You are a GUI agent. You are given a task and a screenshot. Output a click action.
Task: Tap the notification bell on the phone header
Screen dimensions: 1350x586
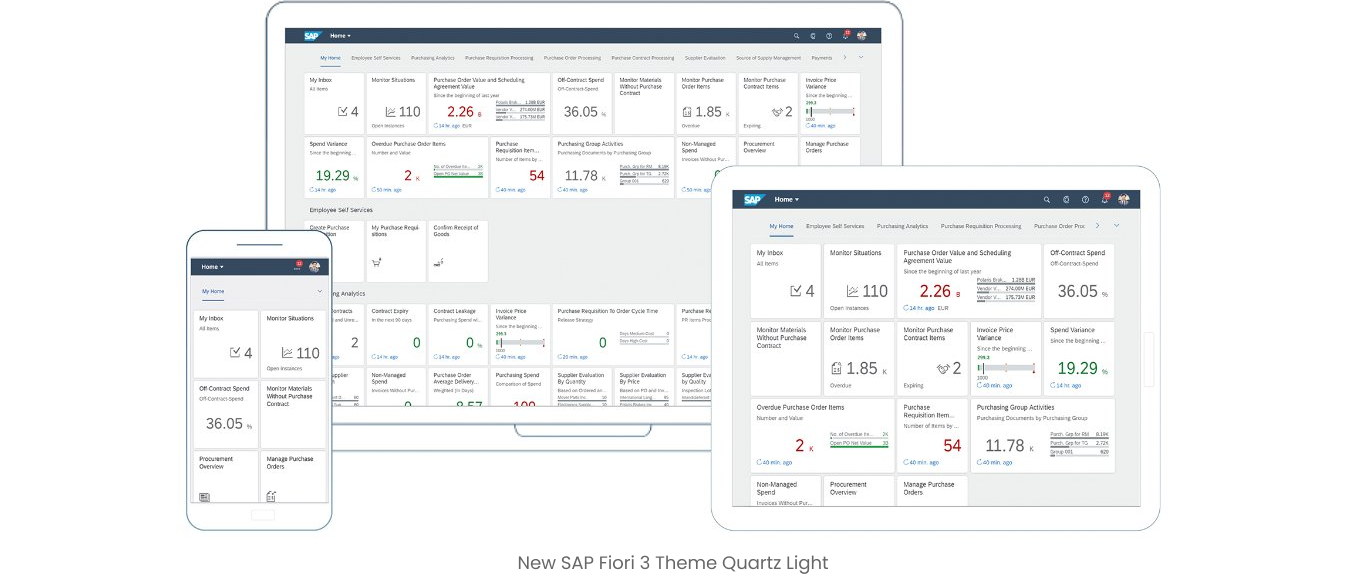pyautogui.click(x=297, y=267)
